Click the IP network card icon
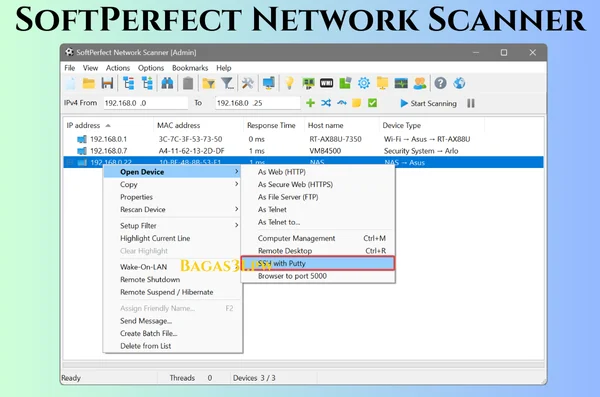This screenshot has width=600, height=397. click(308, 83)
